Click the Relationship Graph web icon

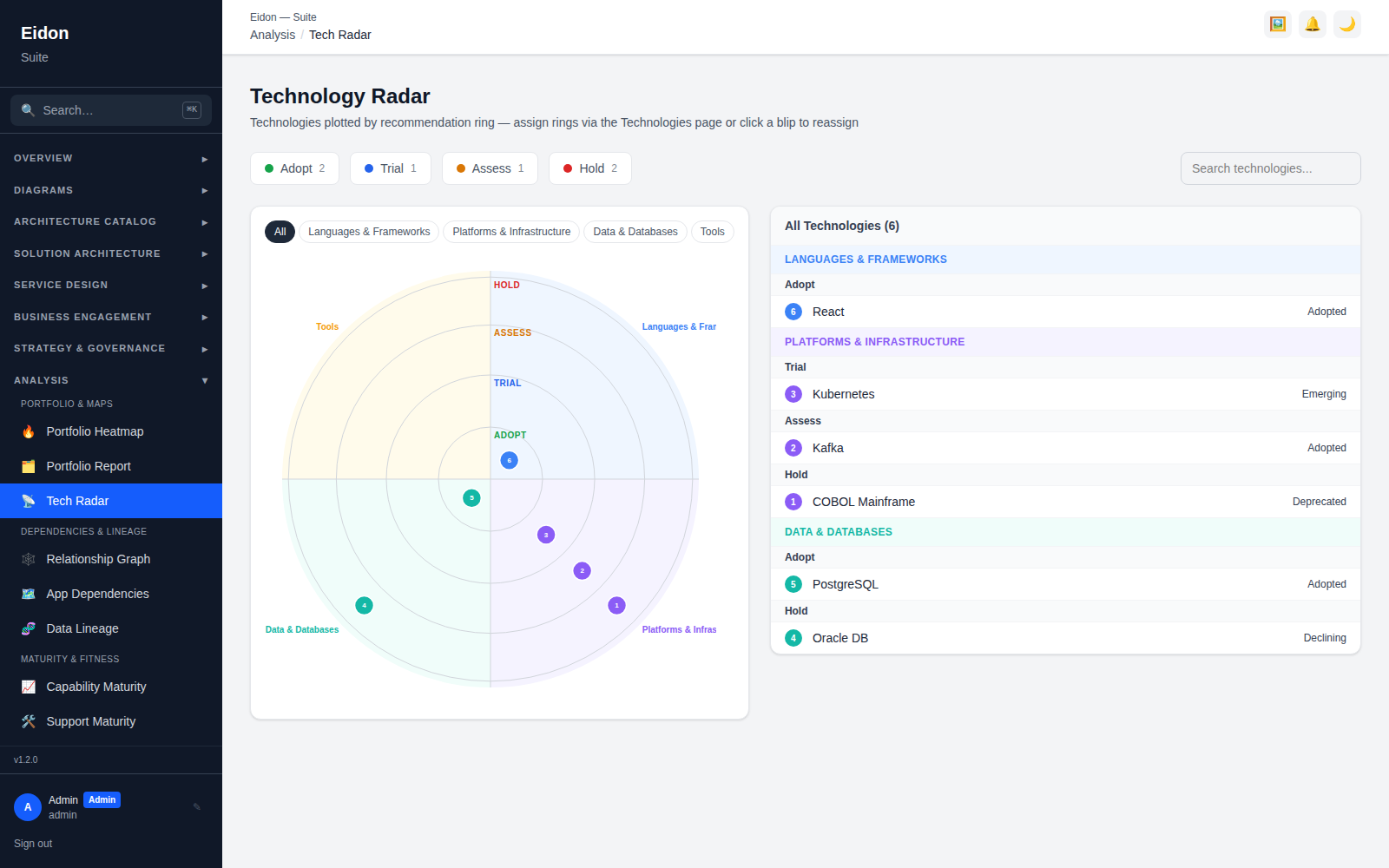(29, 559)
